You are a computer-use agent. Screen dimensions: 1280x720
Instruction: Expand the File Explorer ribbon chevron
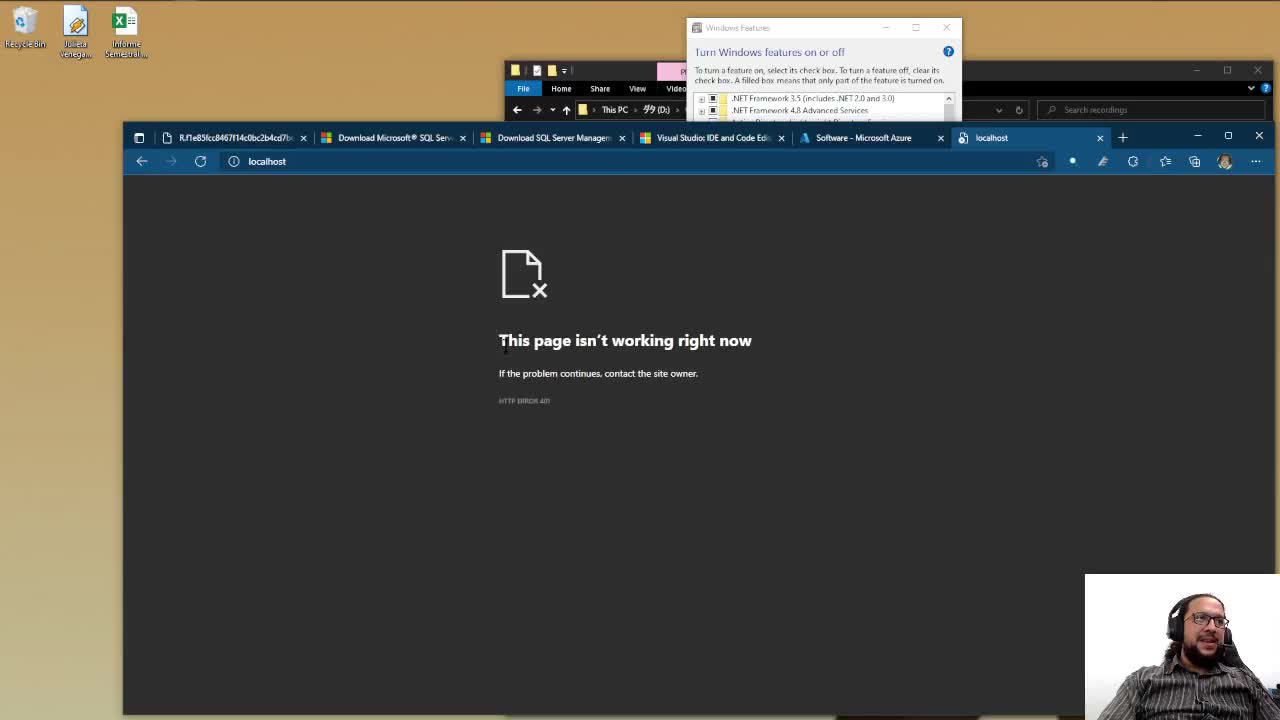[1251, 88]
